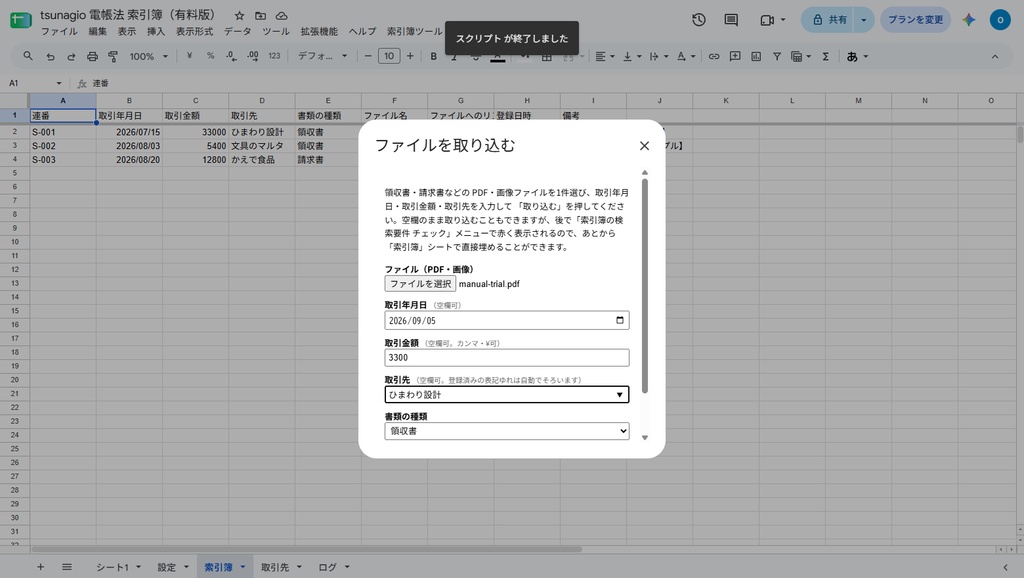Open the date picker calendar icon

[620, 320]
